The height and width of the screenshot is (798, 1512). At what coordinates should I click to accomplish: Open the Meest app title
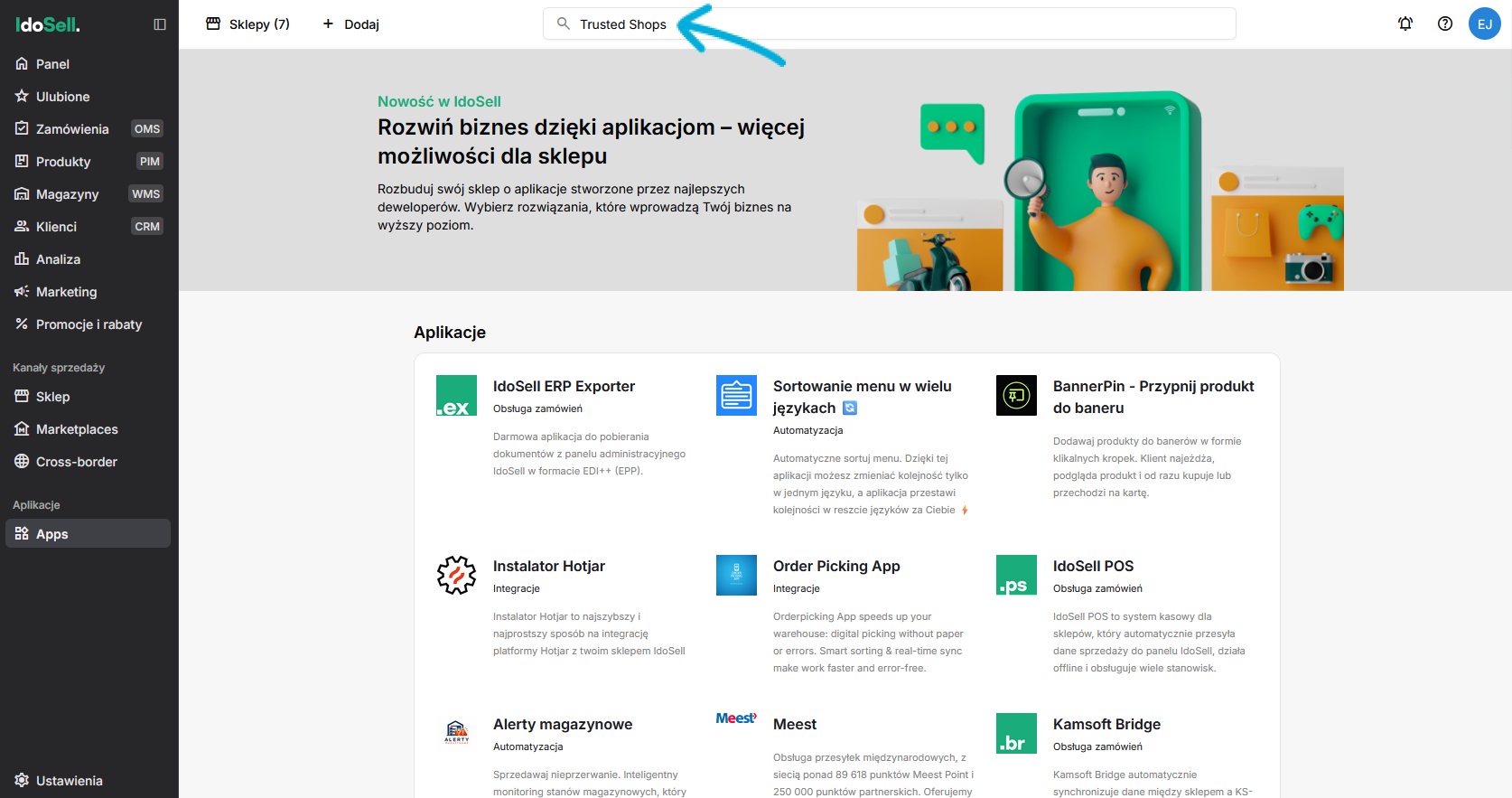coord(795,725)
